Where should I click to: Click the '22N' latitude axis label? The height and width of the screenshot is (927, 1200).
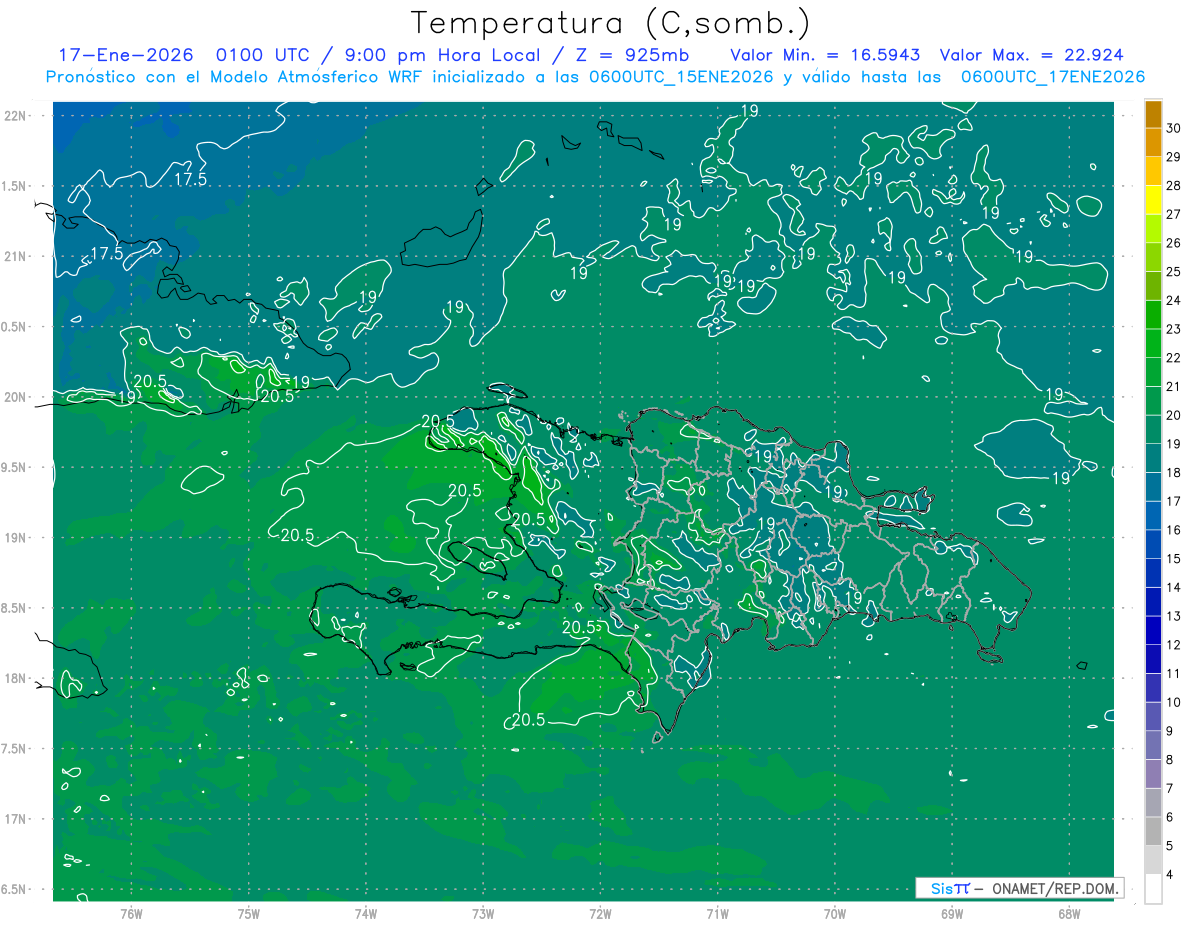pyautogui.click(x=15, y=116)
